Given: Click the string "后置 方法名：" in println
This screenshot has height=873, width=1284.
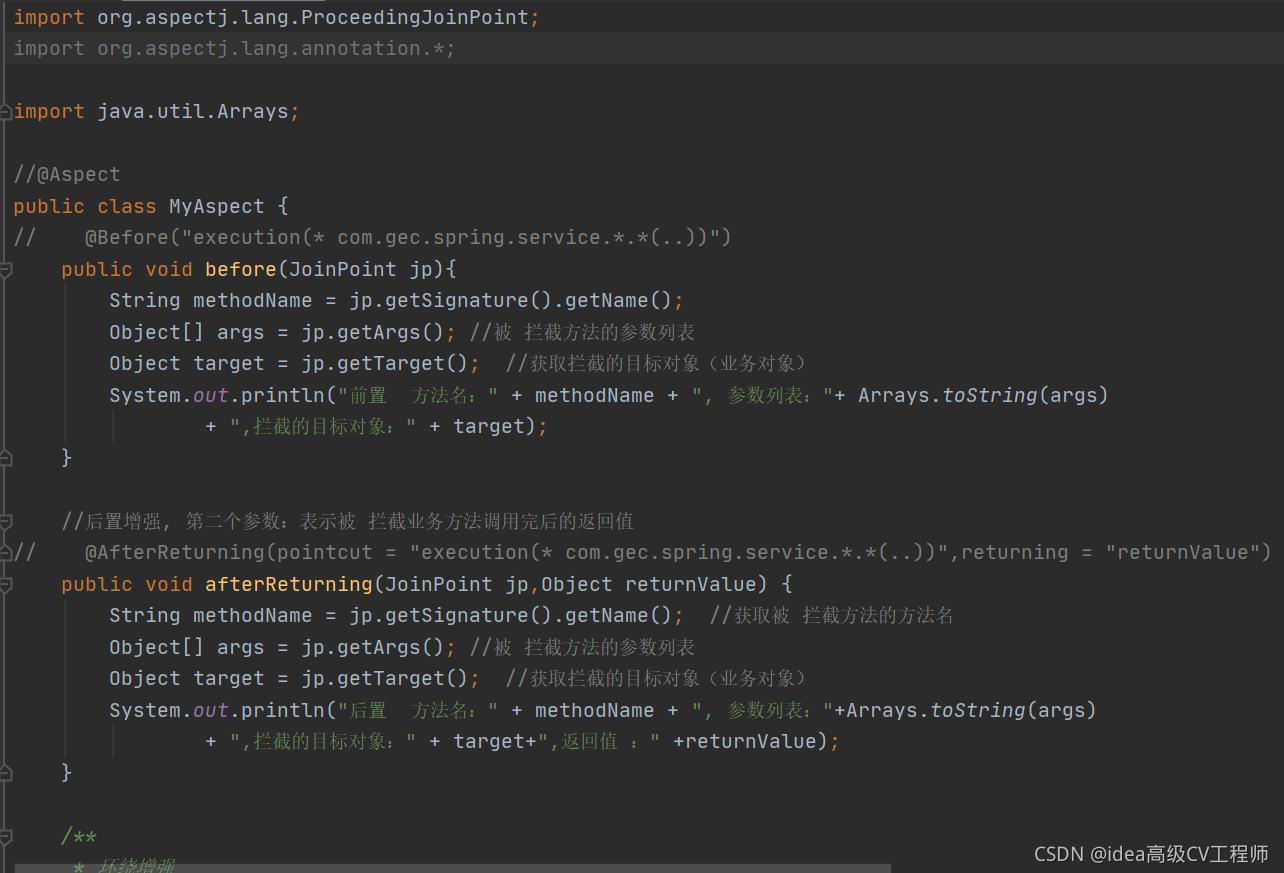Looking at the screenshot, I should point(418,710).
